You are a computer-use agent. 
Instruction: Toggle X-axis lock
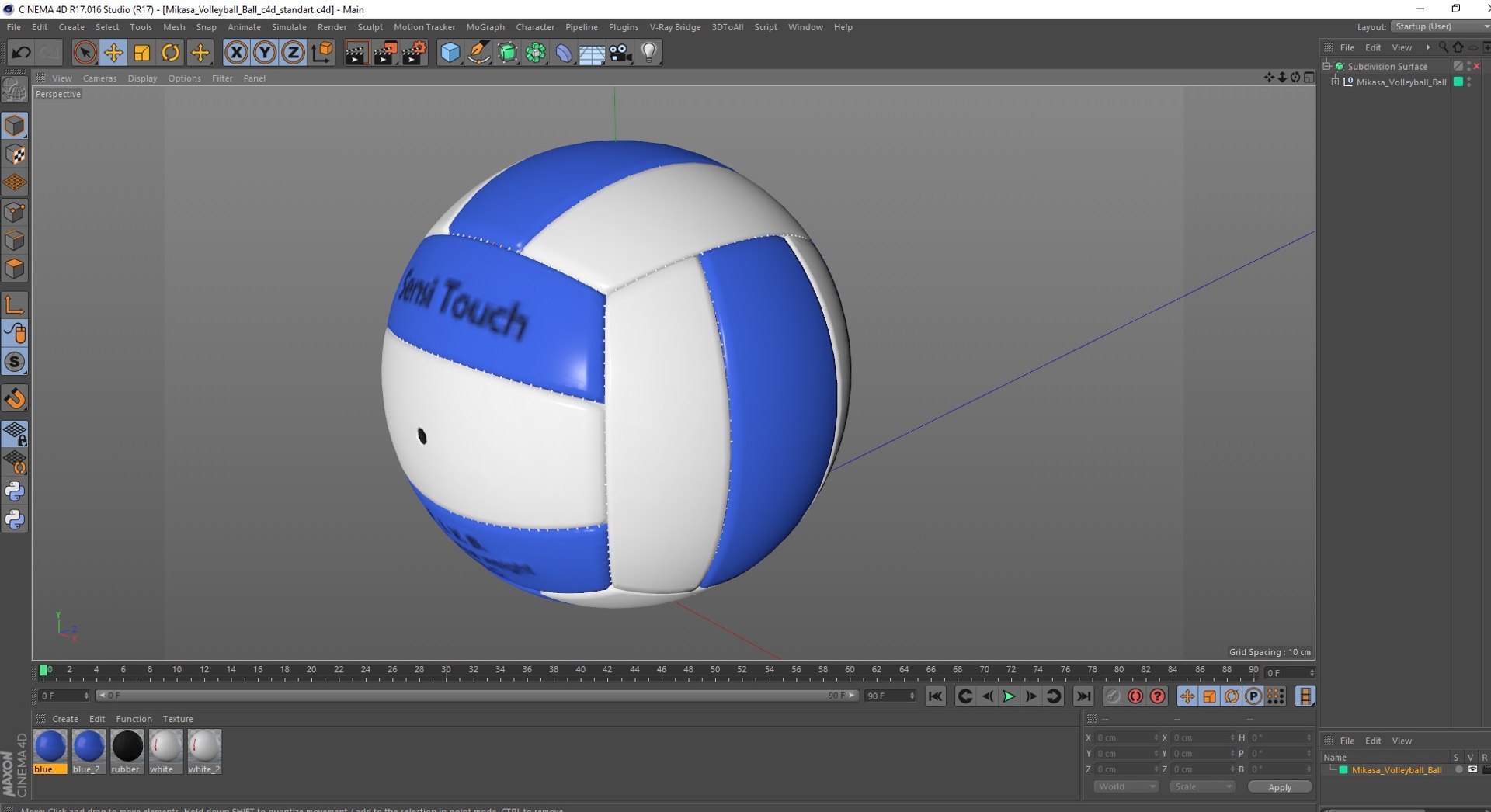click(x=236, y=53)
